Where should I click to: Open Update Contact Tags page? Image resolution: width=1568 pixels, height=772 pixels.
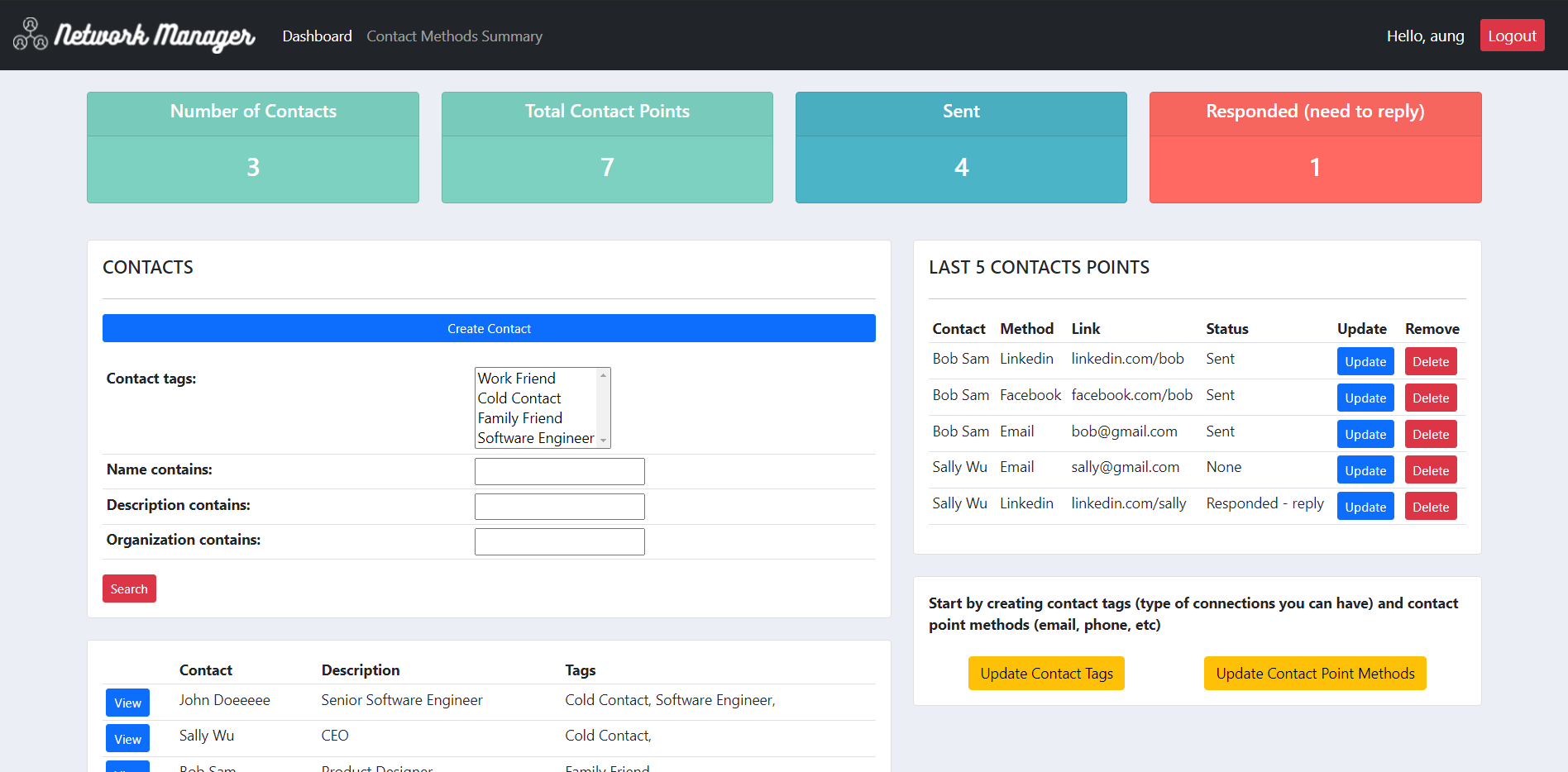pos(1046,673)
